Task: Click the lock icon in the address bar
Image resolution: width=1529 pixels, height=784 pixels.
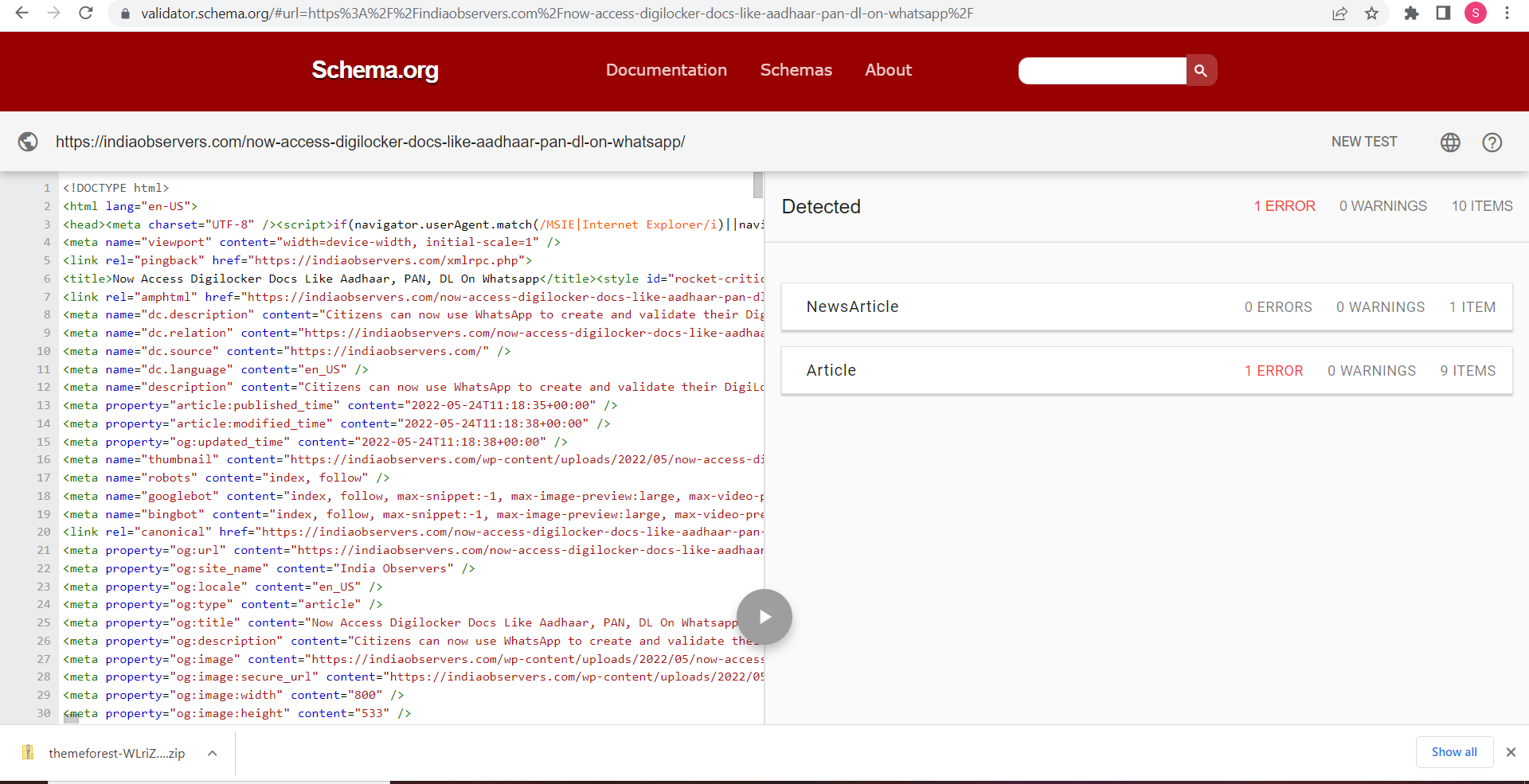Action: pos(125,14)
